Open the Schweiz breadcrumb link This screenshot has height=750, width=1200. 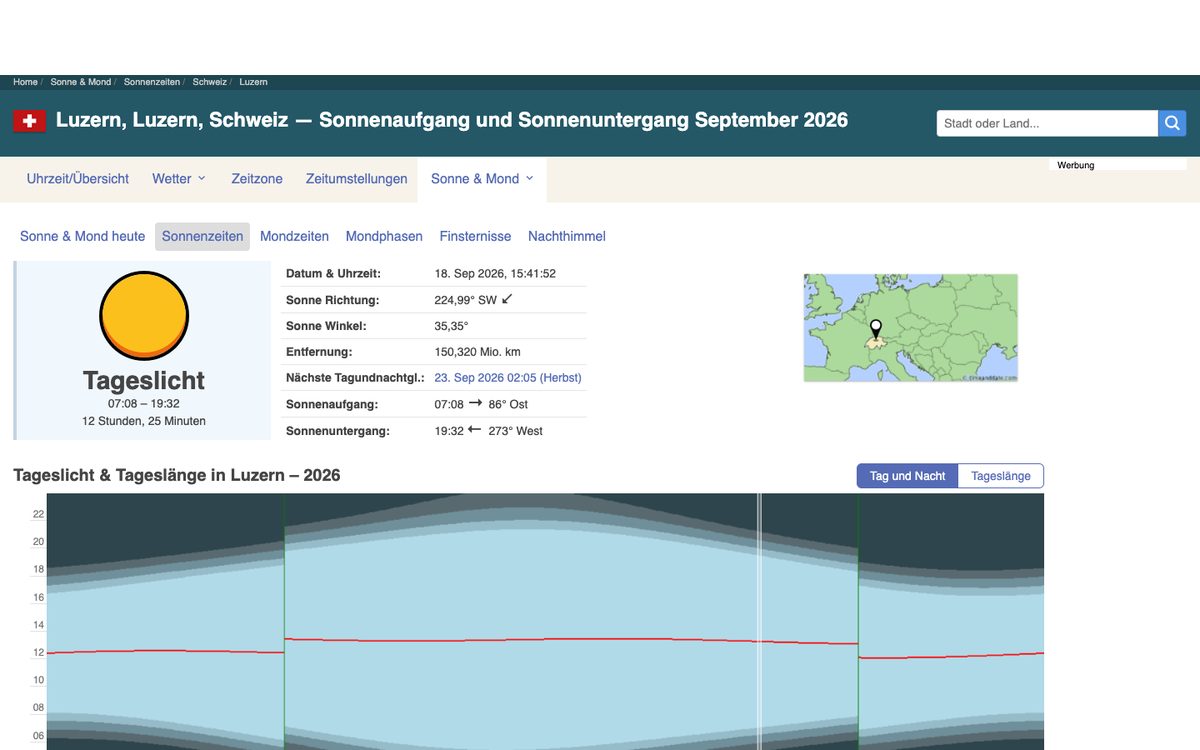(x=209, y=82)
